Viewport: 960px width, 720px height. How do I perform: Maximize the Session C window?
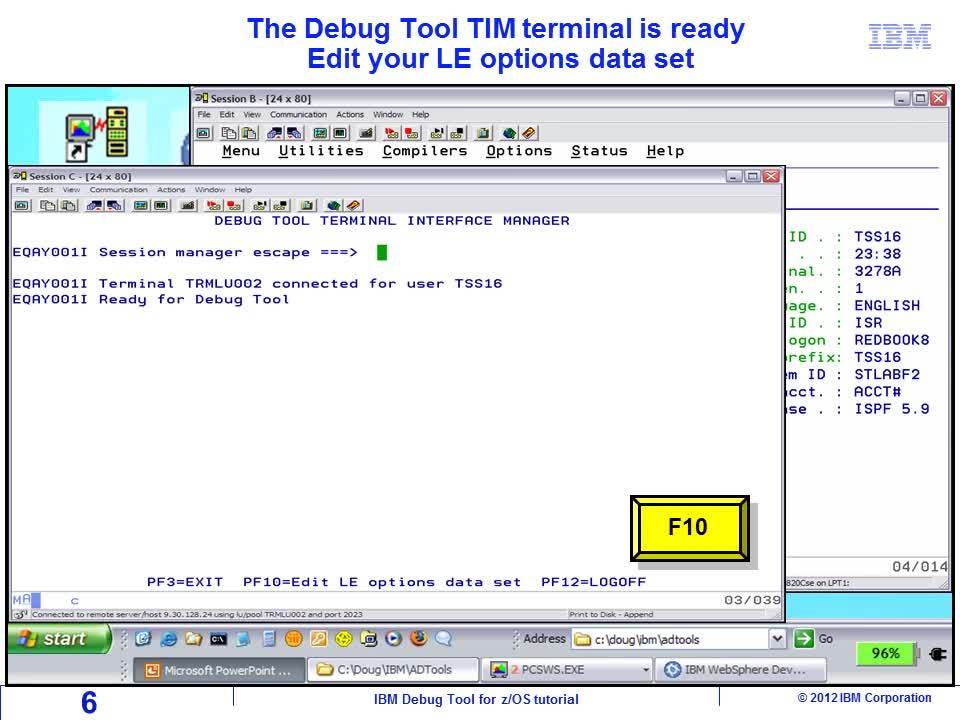752,176
